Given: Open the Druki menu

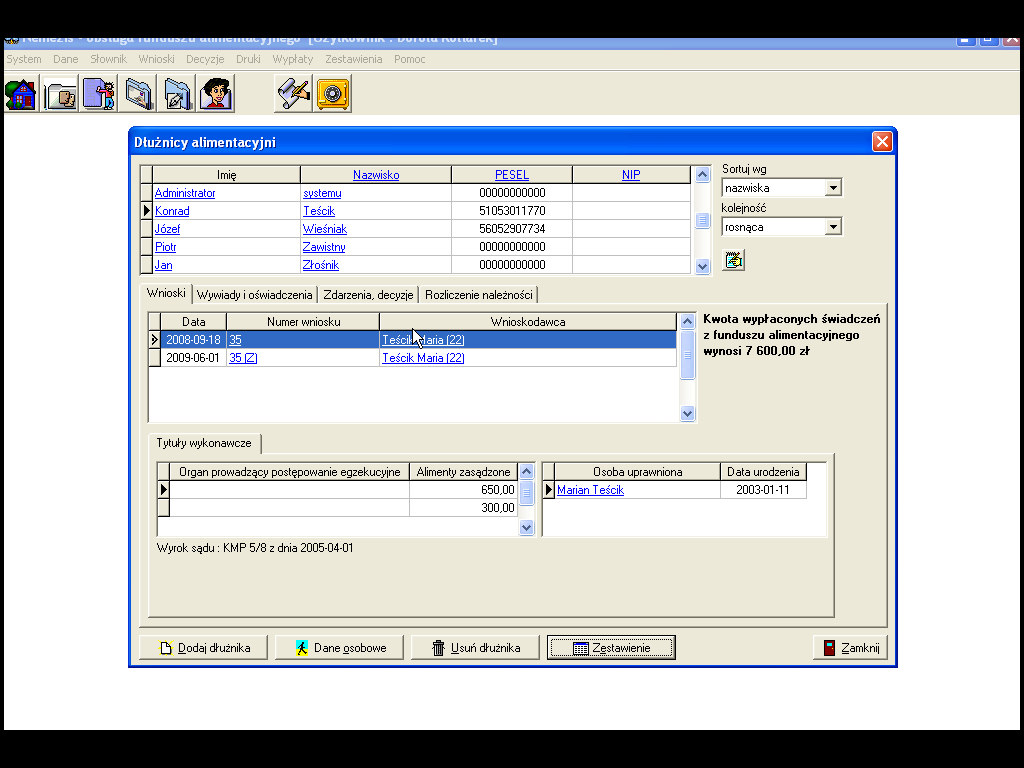Looking at the screenshot, I should click(x=248, y=59).
